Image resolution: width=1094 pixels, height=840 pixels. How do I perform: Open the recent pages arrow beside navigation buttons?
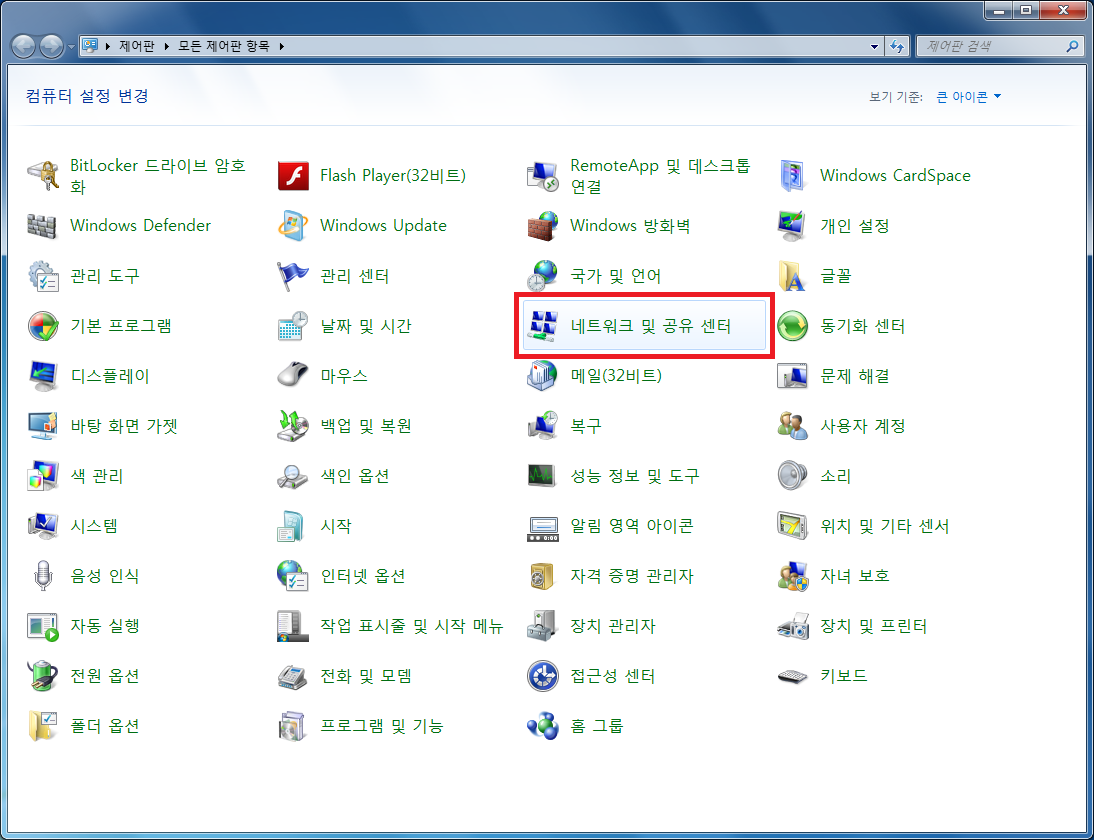(71, 47)
